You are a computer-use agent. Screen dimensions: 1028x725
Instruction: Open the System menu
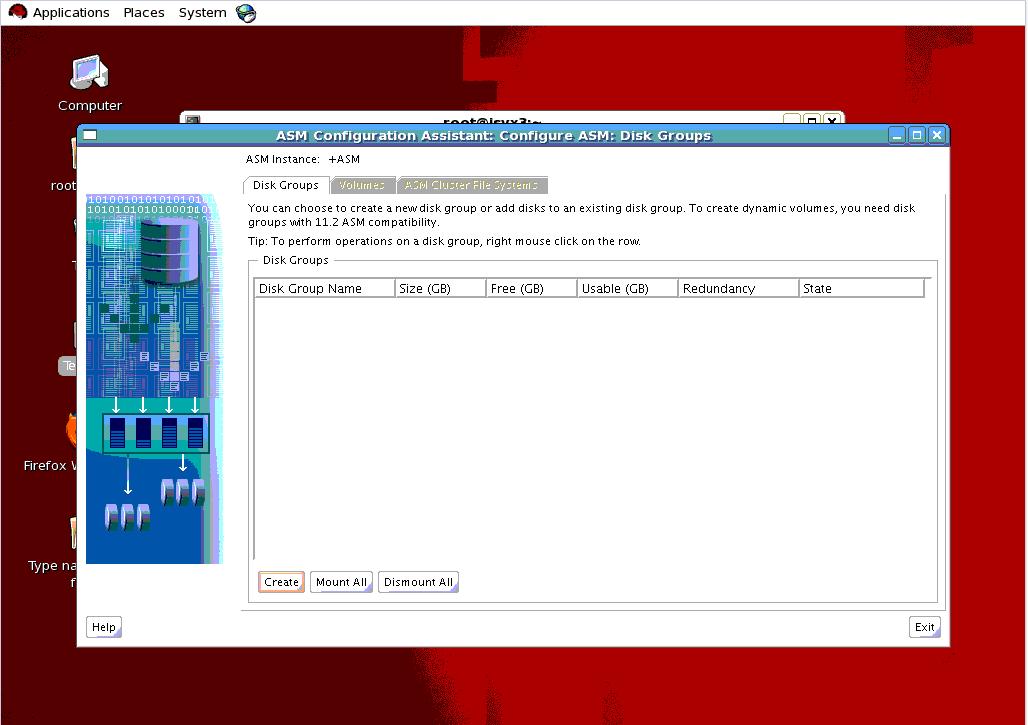click(x=202, y=12)
